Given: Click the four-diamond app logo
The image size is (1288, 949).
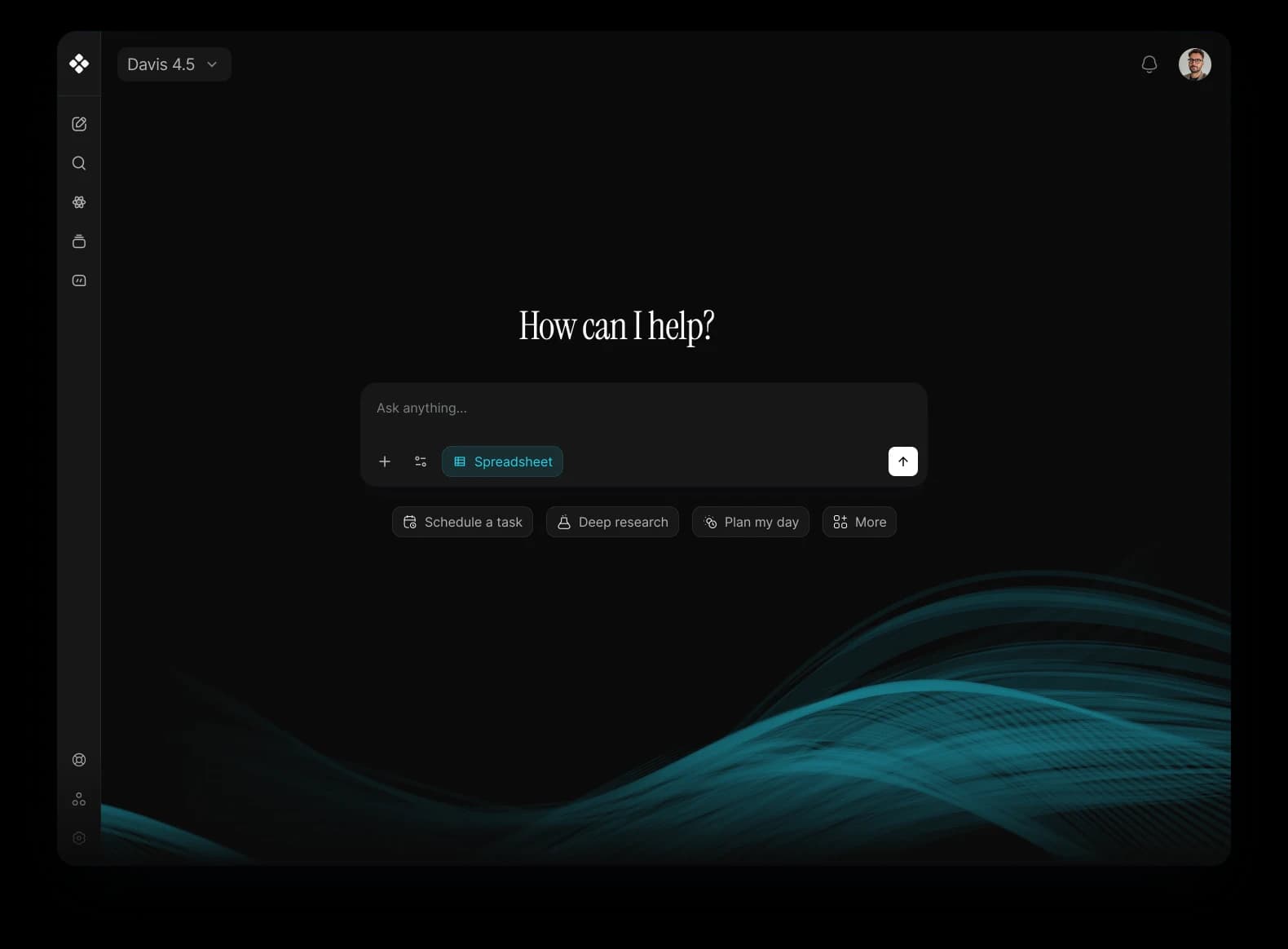Looking at the screenshot, I should pos(79,64).
